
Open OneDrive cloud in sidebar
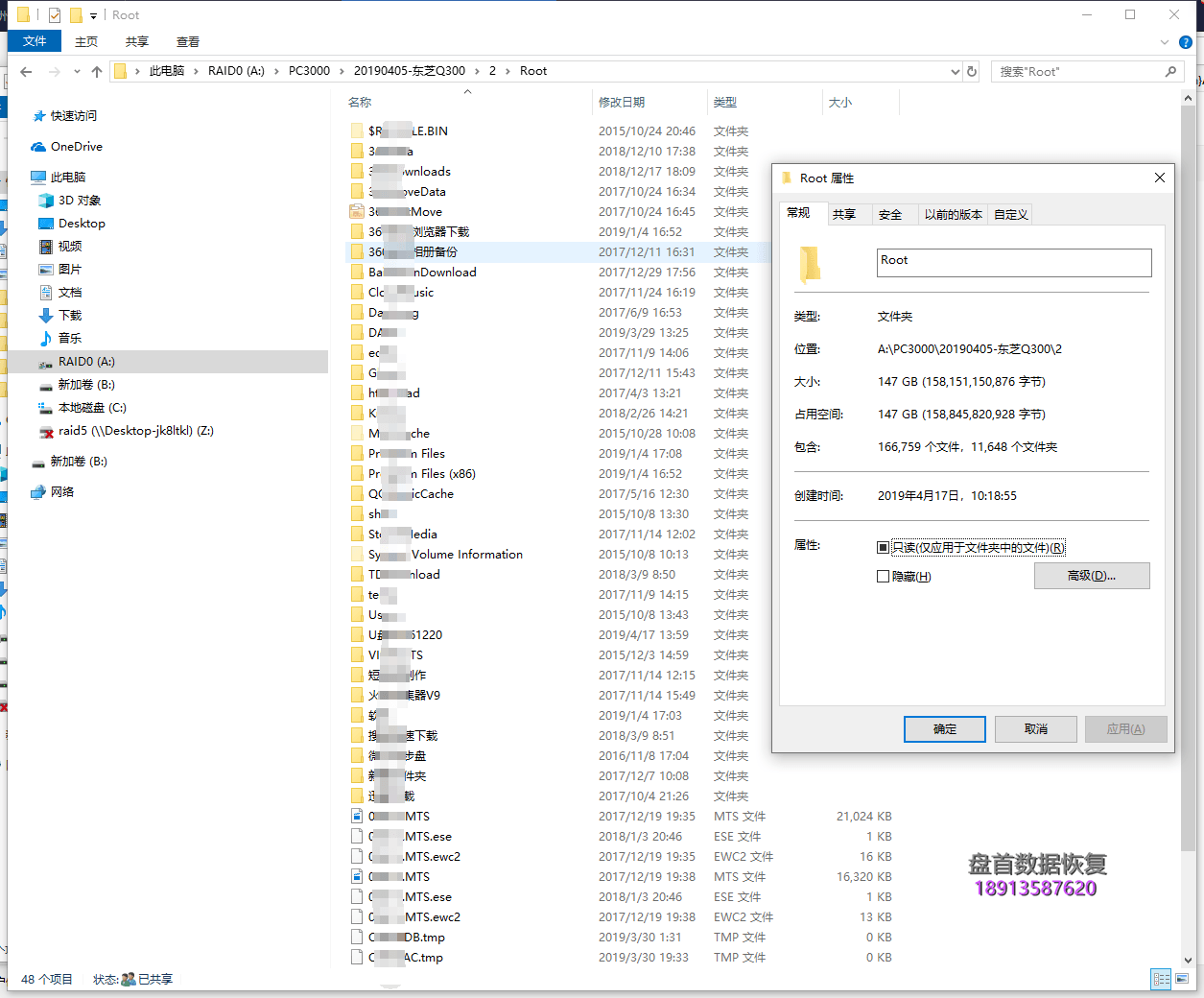[66, 147]
